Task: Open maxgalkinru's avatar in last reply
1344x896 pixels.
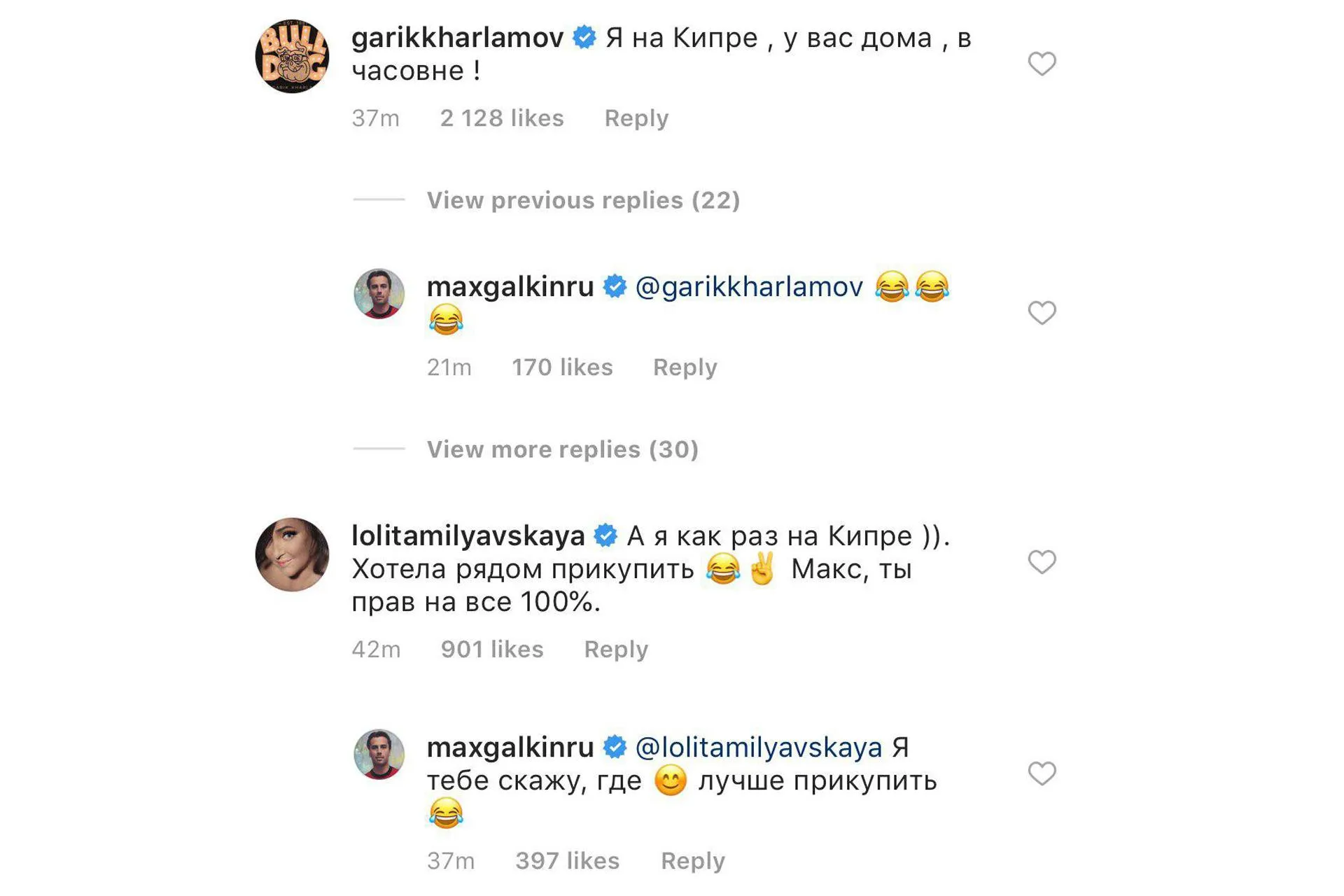Action: 379,754
